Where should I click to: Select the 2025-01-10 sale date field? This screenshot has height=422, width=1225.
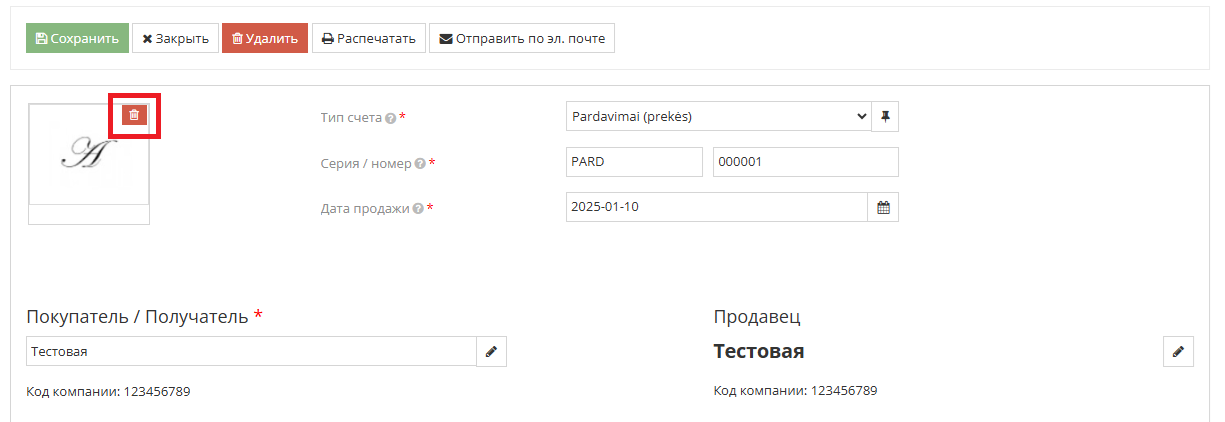click(717, 207)
